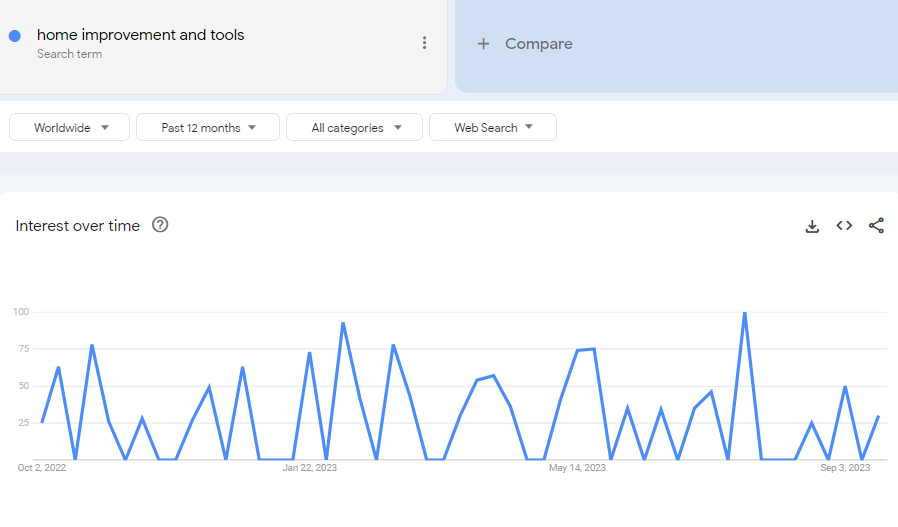Open the Interest over time help icon
This screenshot has height=527, width=898.
(x=160, y=225)
